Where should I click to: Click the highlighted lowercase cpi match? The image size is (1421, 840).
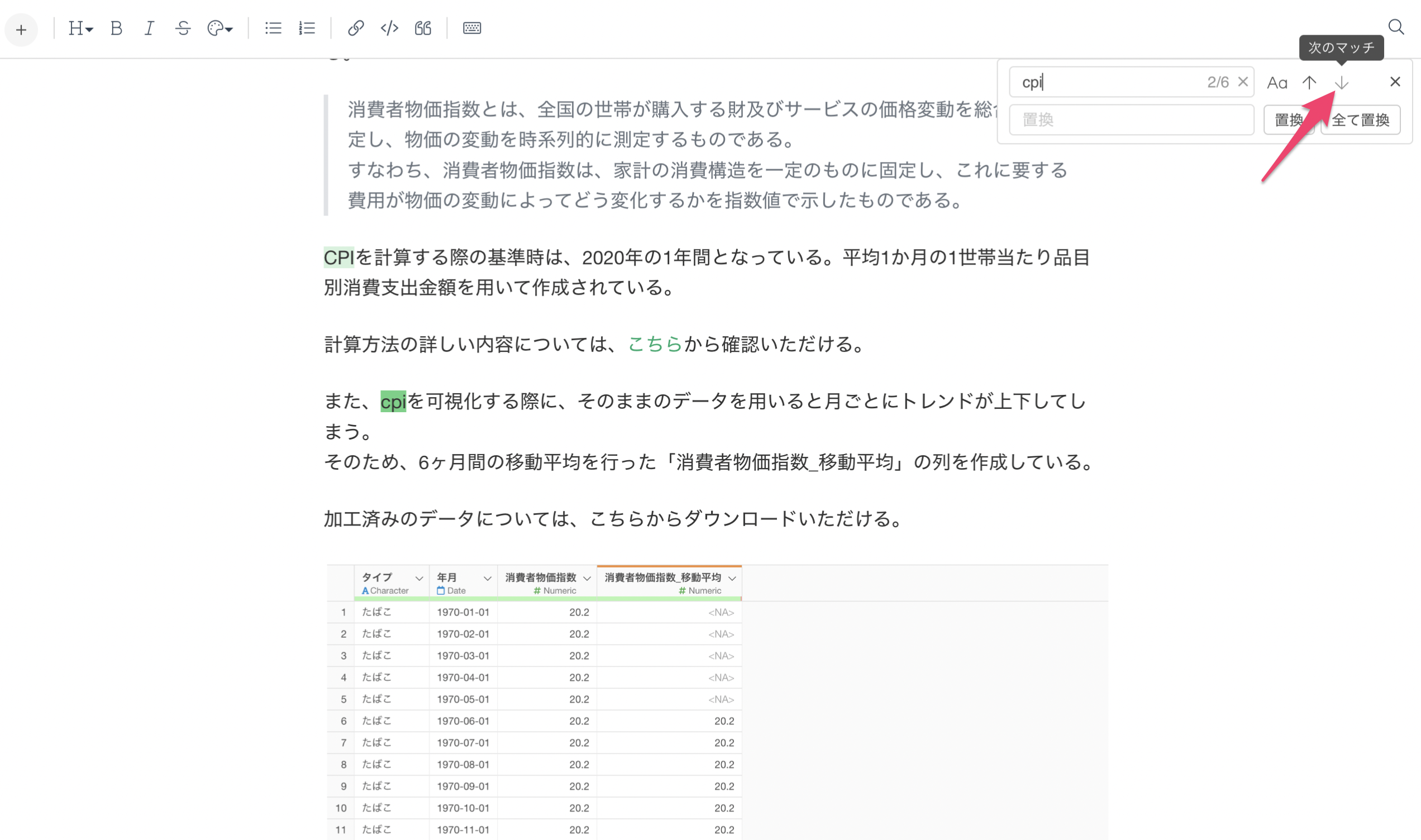tap(393, 402)
